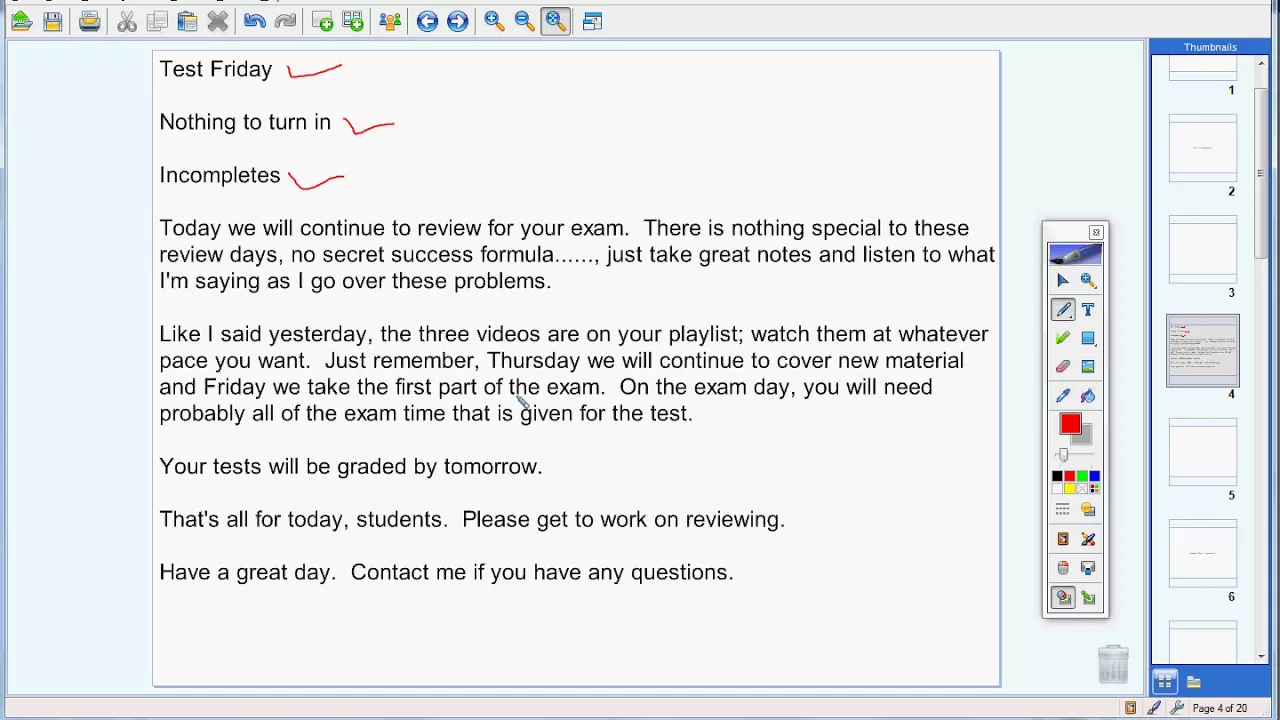Select the Eraser tool

[x=1062, y=367]
